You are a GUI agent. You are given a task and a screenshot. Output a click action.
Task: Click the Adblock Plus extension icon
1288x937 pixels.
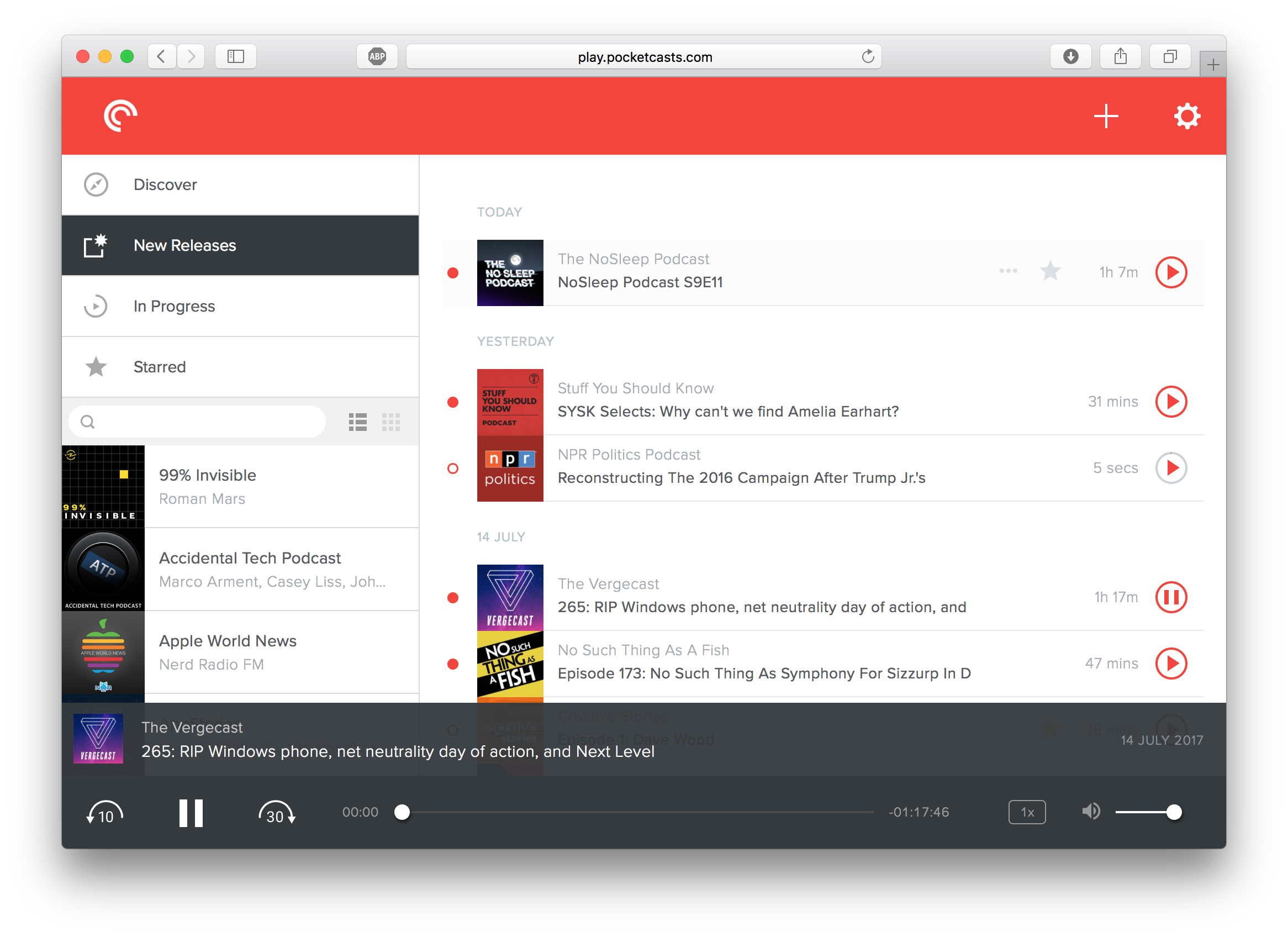coord(377,56)
